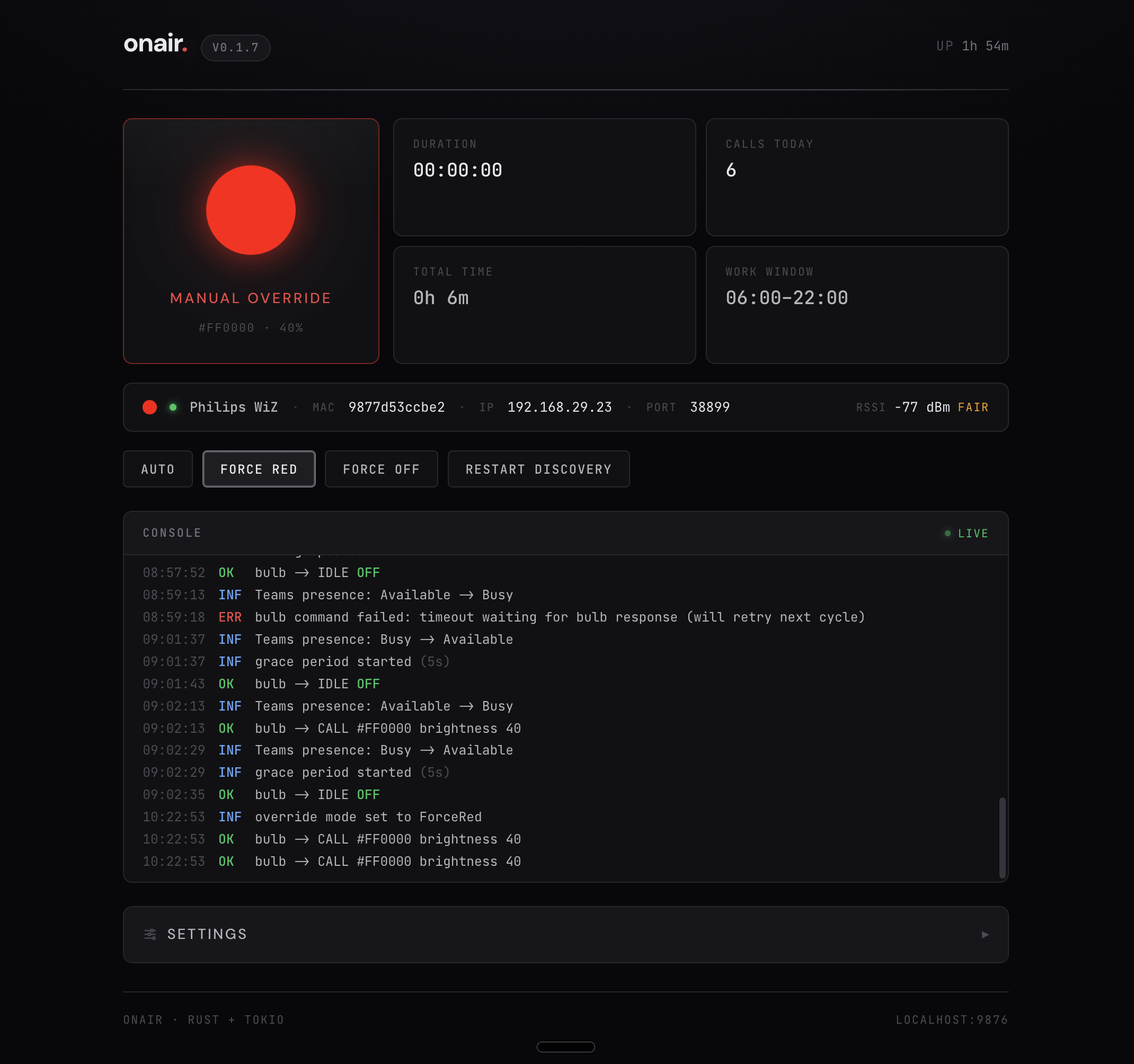
Task: Click the glowing red override orb
Action: 251,209
